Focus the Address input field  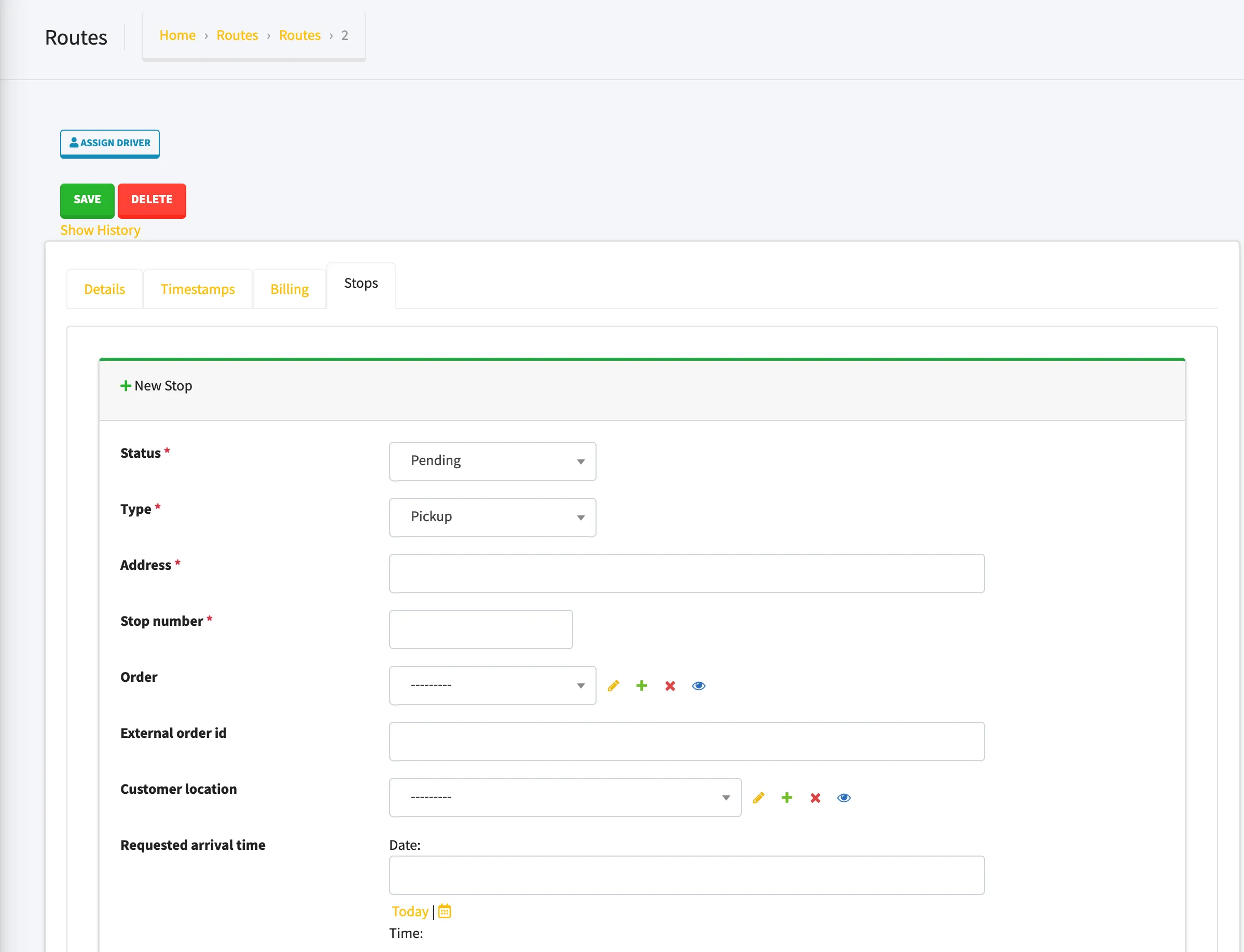(x=687, y=573)
